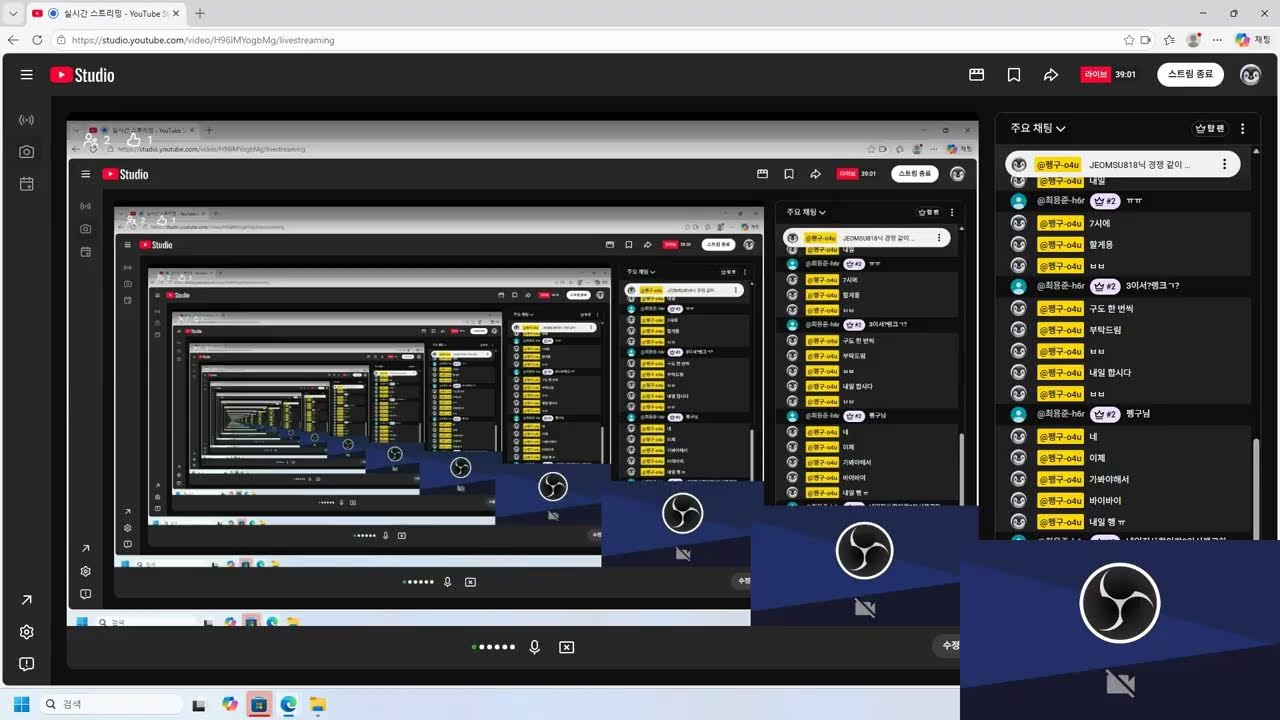Open three-dot menu on the outermost pinned chat message
1280x720 pixels.
[1224, 164]
